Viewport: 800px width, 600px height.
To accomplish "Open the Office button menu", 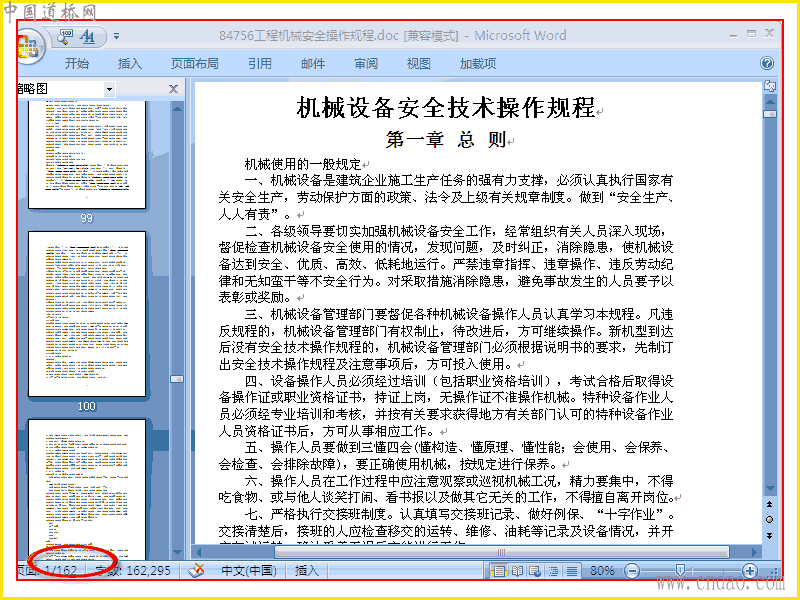I will click(x=29, y=46).
